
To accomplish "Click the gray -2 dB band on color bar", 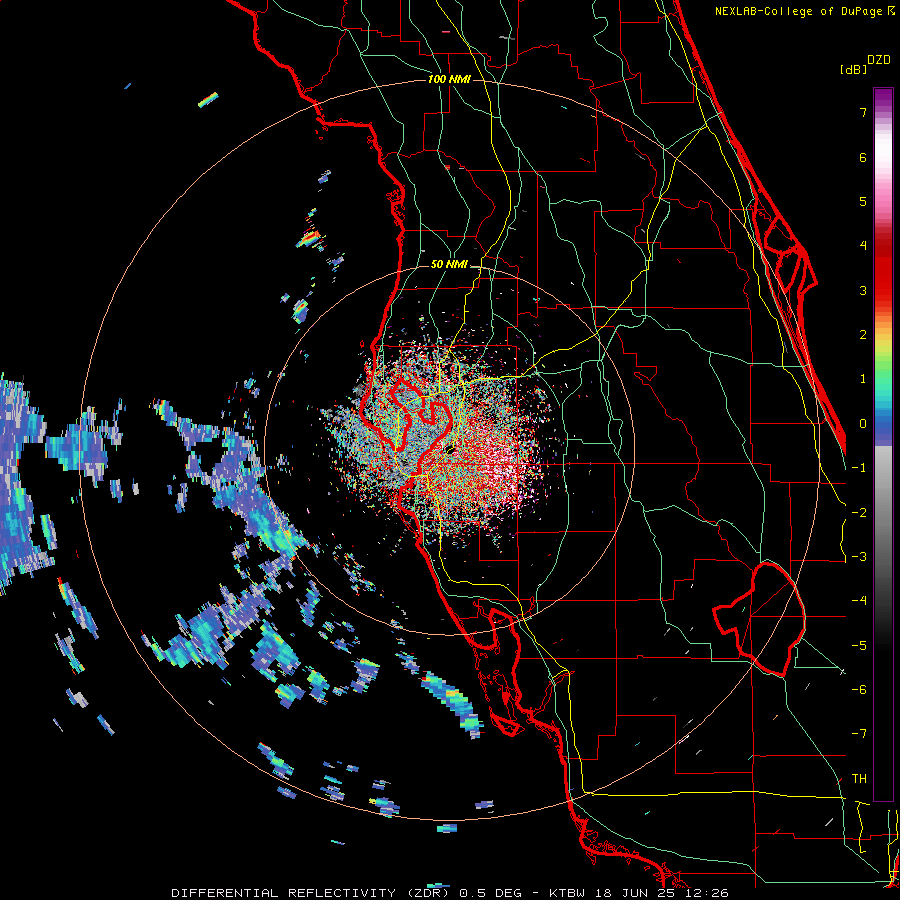I will 883,513.
